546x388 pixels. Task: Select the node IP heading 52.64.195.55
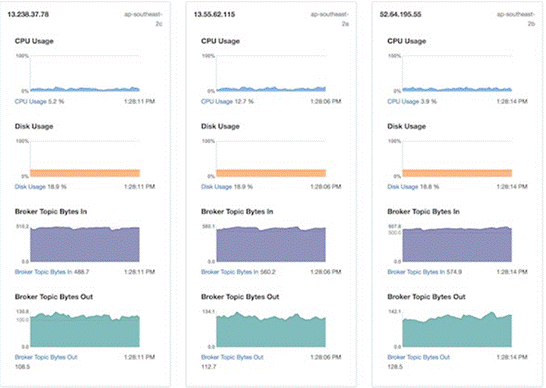tap(400, 14)
